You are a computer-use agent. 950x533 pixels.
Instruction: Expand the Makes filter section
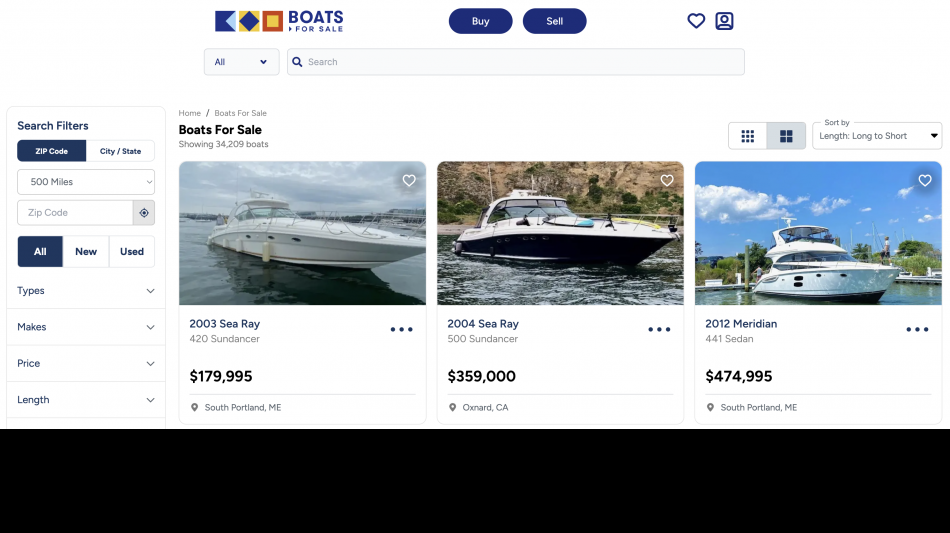pyautogui.click(x=86, y=327)
